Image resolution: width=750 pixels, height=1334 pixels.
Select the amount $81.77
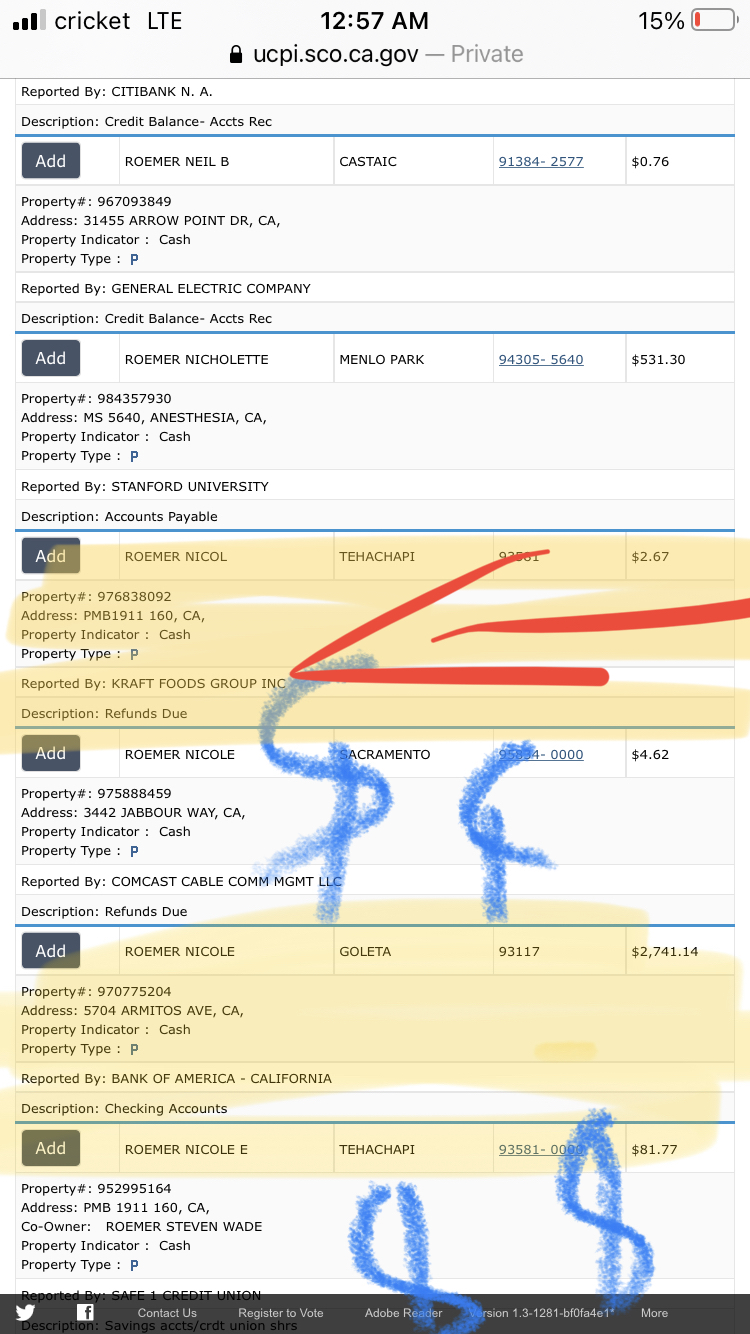click(x=654, y=1150)
